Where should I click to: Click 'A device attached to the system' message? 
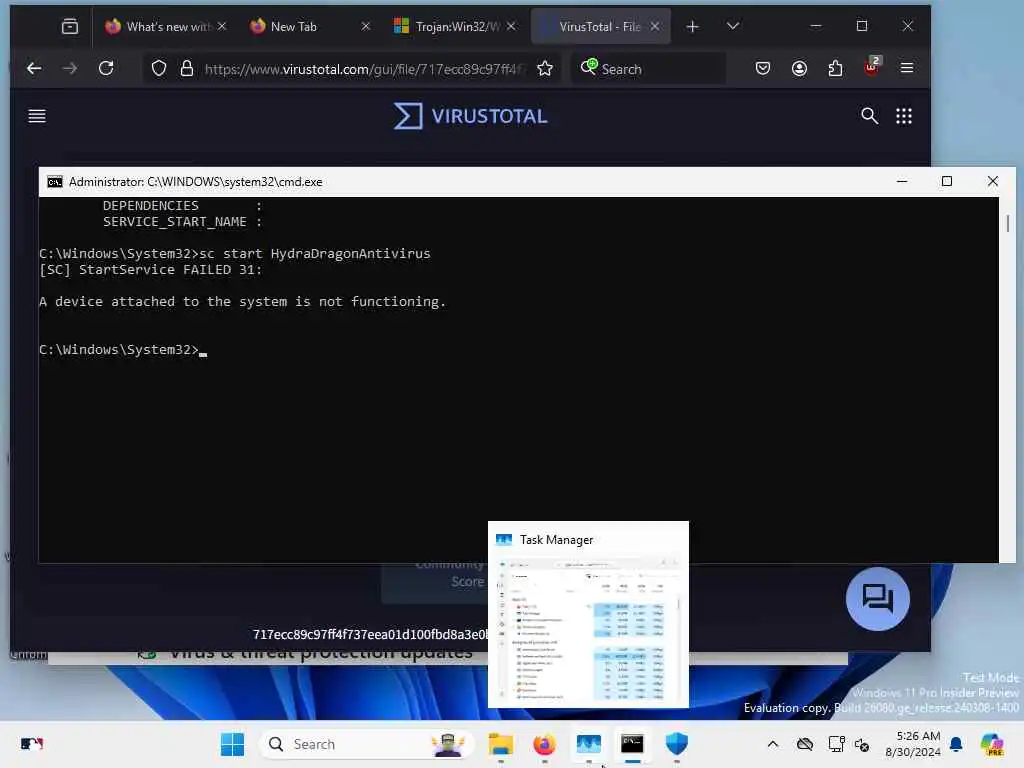point(242,302)
